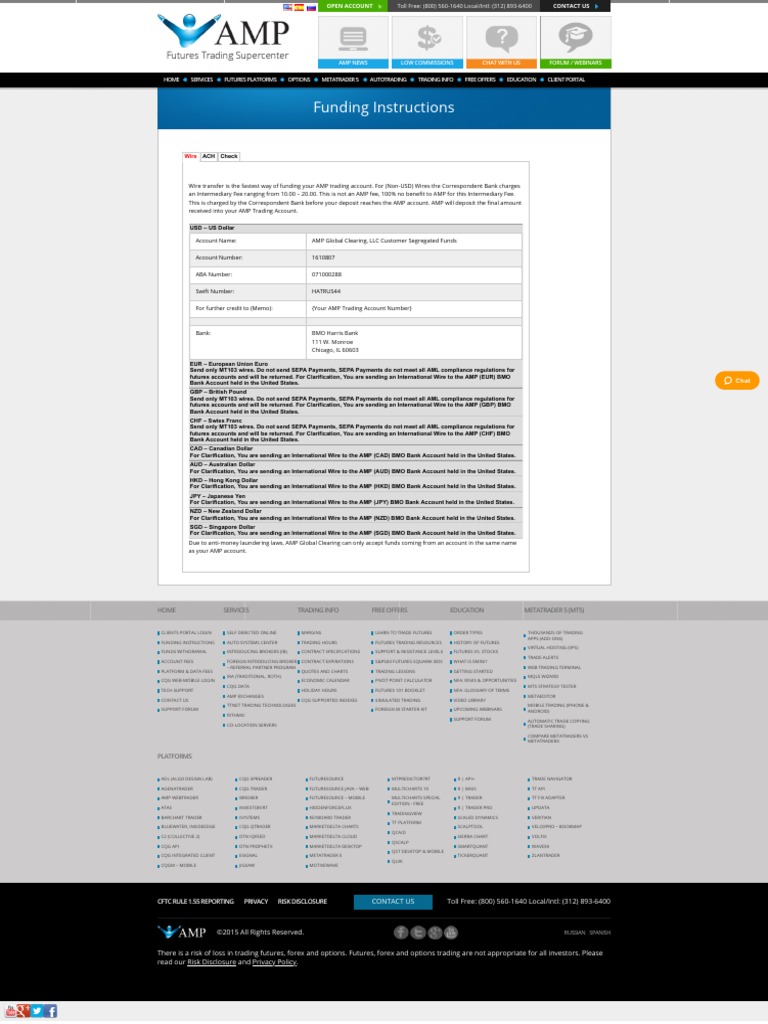Open the Funds Withdrawal footer link
This screenshot has height=1024, width=768.
(184, 652)
